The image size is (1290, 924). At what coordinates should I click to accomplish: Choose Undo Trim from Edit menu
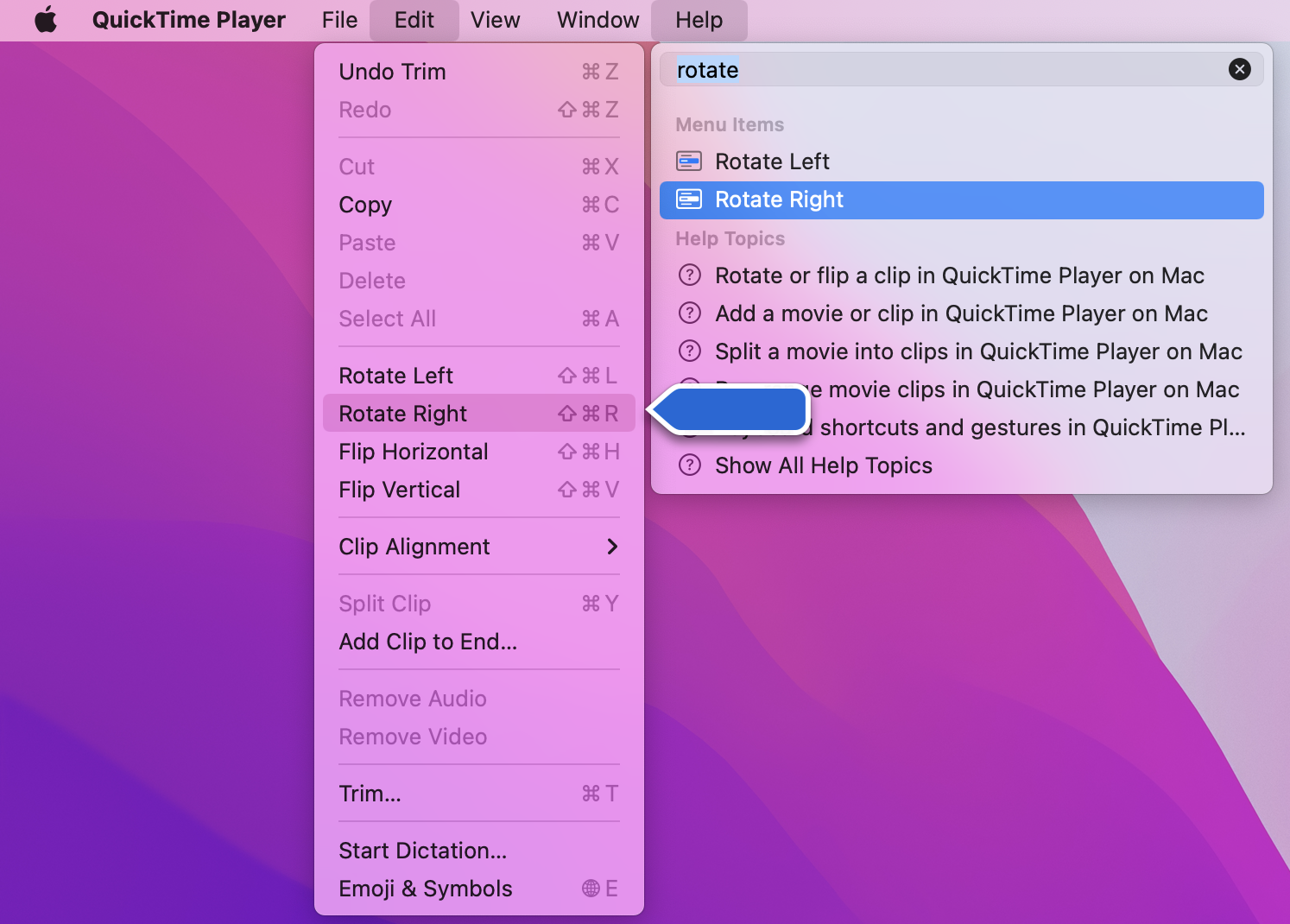pyautogui.click(x=479, y=72)
